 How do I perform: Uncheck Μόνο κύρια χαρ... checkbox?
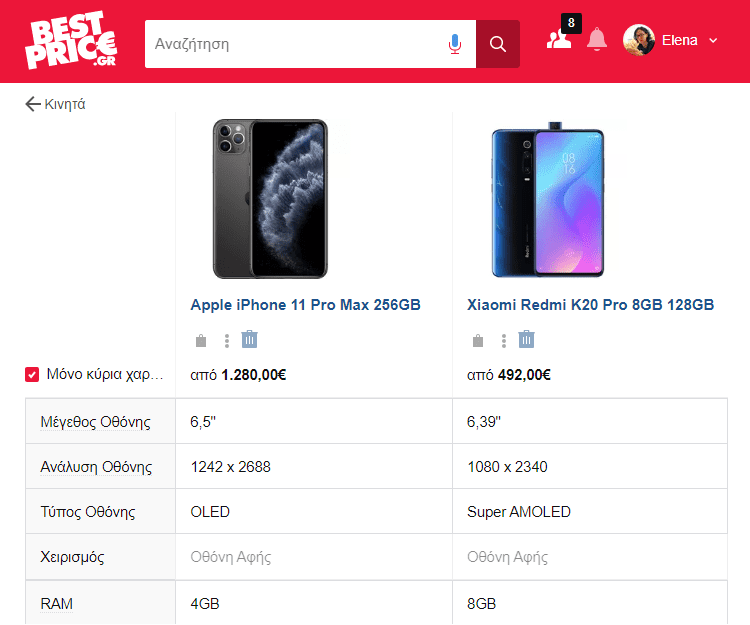tap(32, 374)
